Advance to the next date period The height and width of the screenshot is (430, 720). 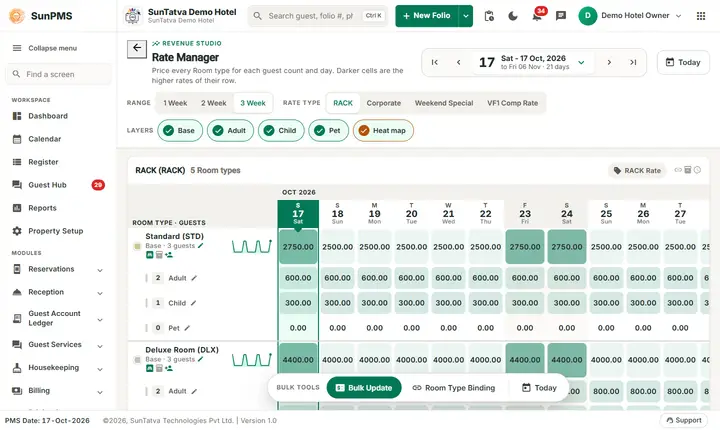[609, 62]
